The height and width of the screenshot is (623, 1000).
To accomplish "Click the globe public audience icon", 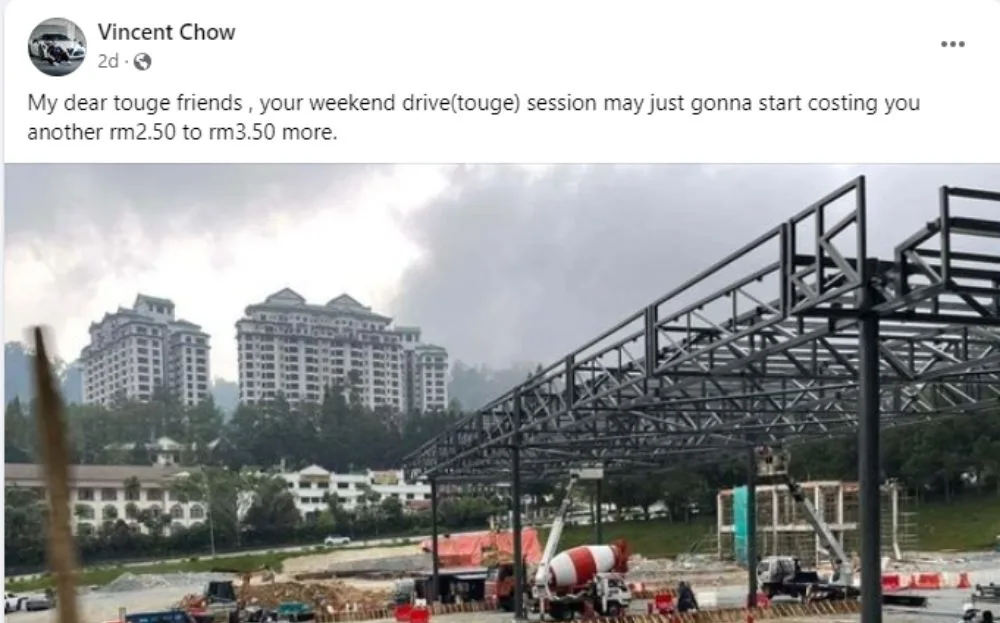I will point(143,62).
